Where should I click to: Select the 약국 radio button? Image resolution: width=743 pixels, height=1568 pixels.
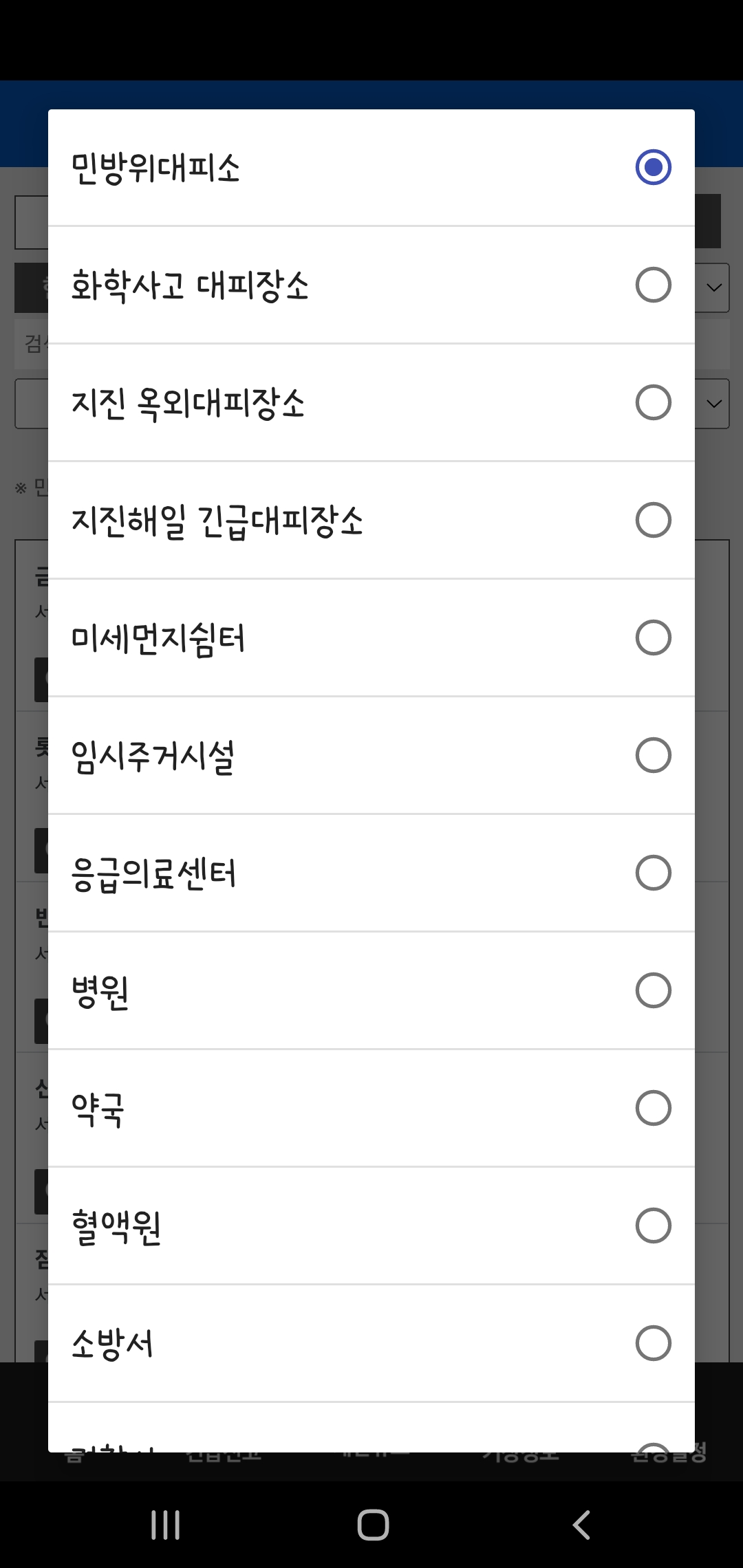[x=653, y=1108]
